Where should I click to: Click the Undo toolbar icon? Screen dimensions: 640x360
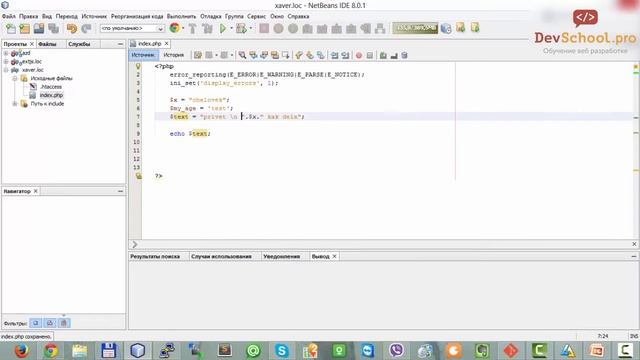coord(72,29)
